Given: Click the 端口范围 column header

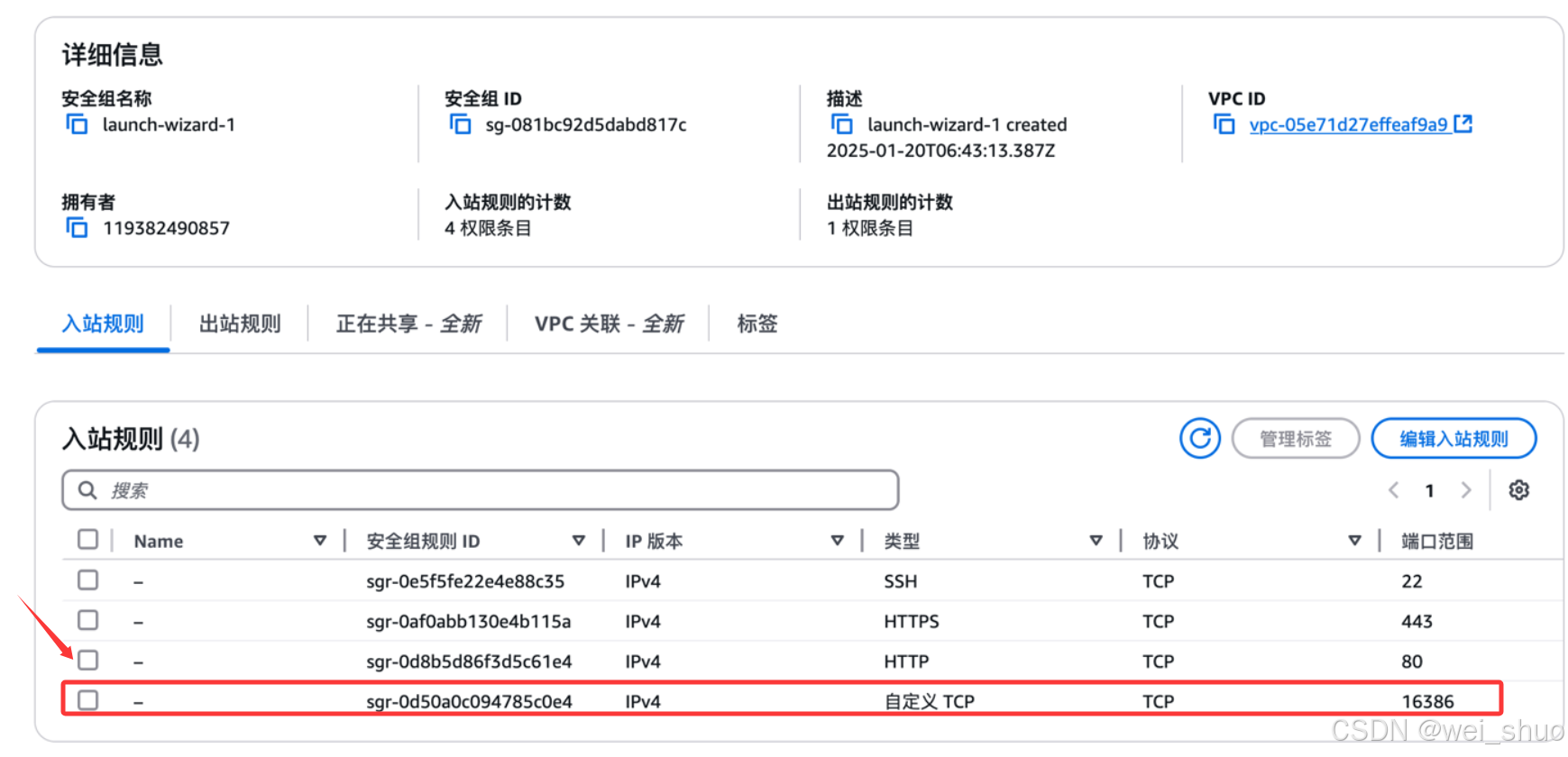Looking at the screenshot, I should tap(1437, 541).
